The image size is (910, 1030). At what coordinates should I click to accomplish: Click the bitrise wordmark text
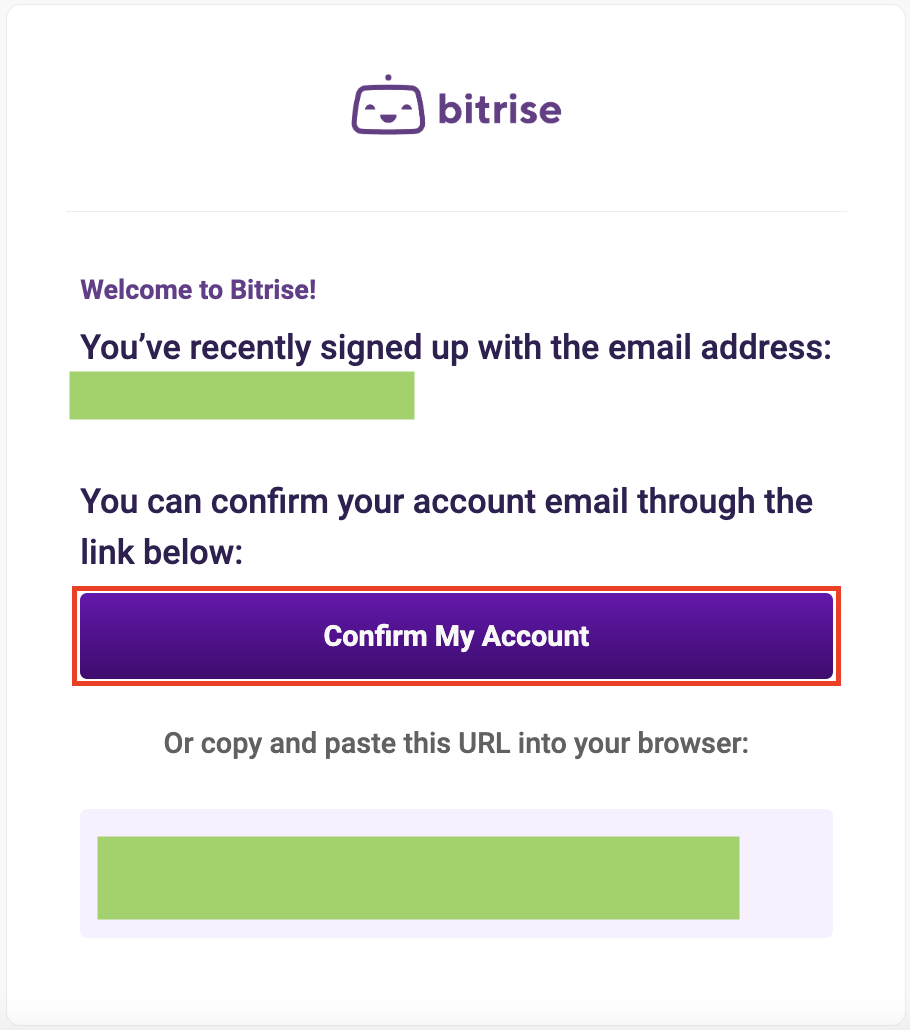coord(499,108)
